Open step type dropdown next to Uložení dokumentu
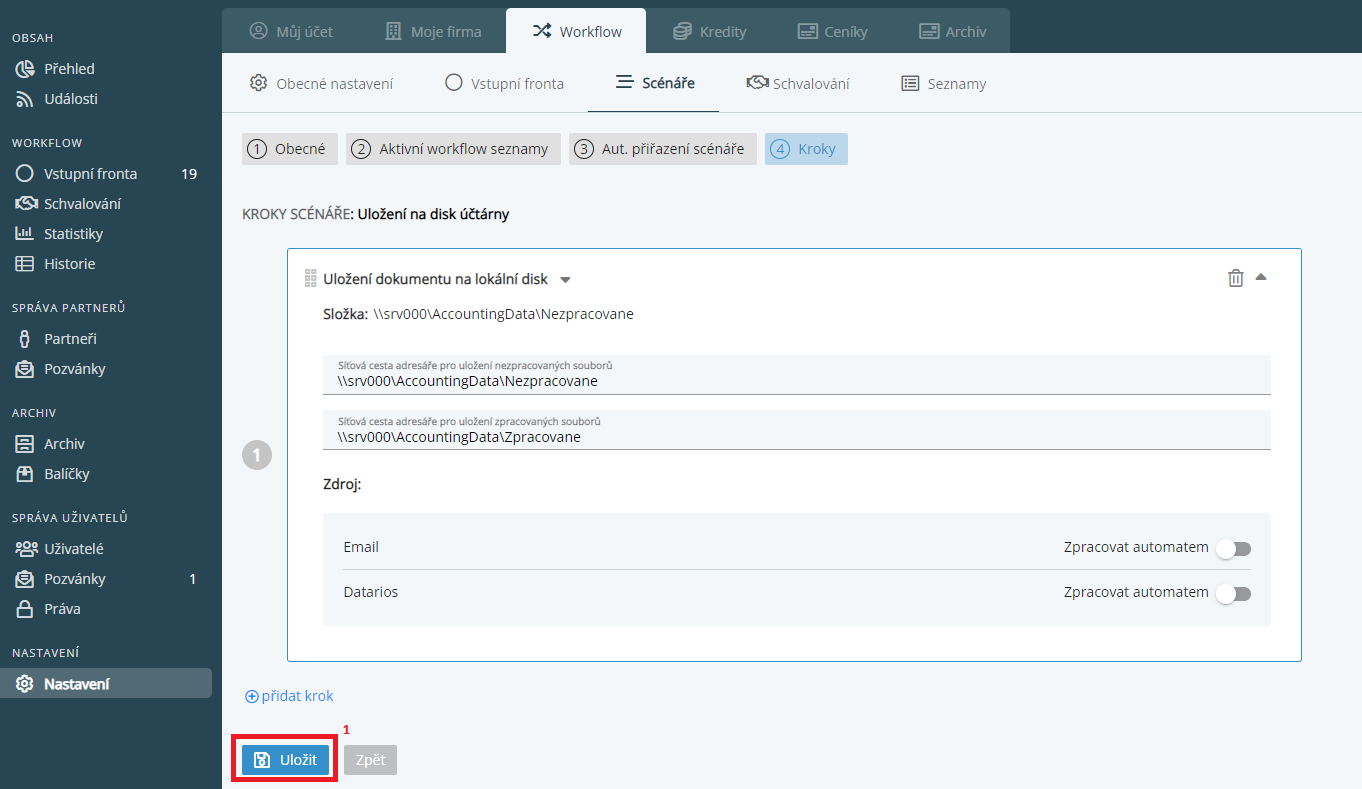Viewport: 1362px width, 789px height. (x=565, y=280)
